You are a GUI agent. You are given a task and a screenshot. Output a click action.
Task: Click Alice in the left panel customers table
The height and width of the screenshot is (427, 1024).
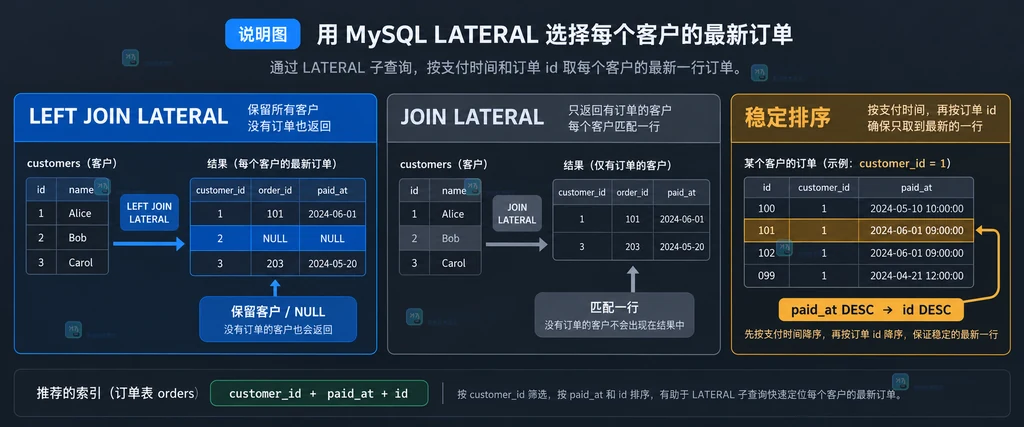[80, 213]
